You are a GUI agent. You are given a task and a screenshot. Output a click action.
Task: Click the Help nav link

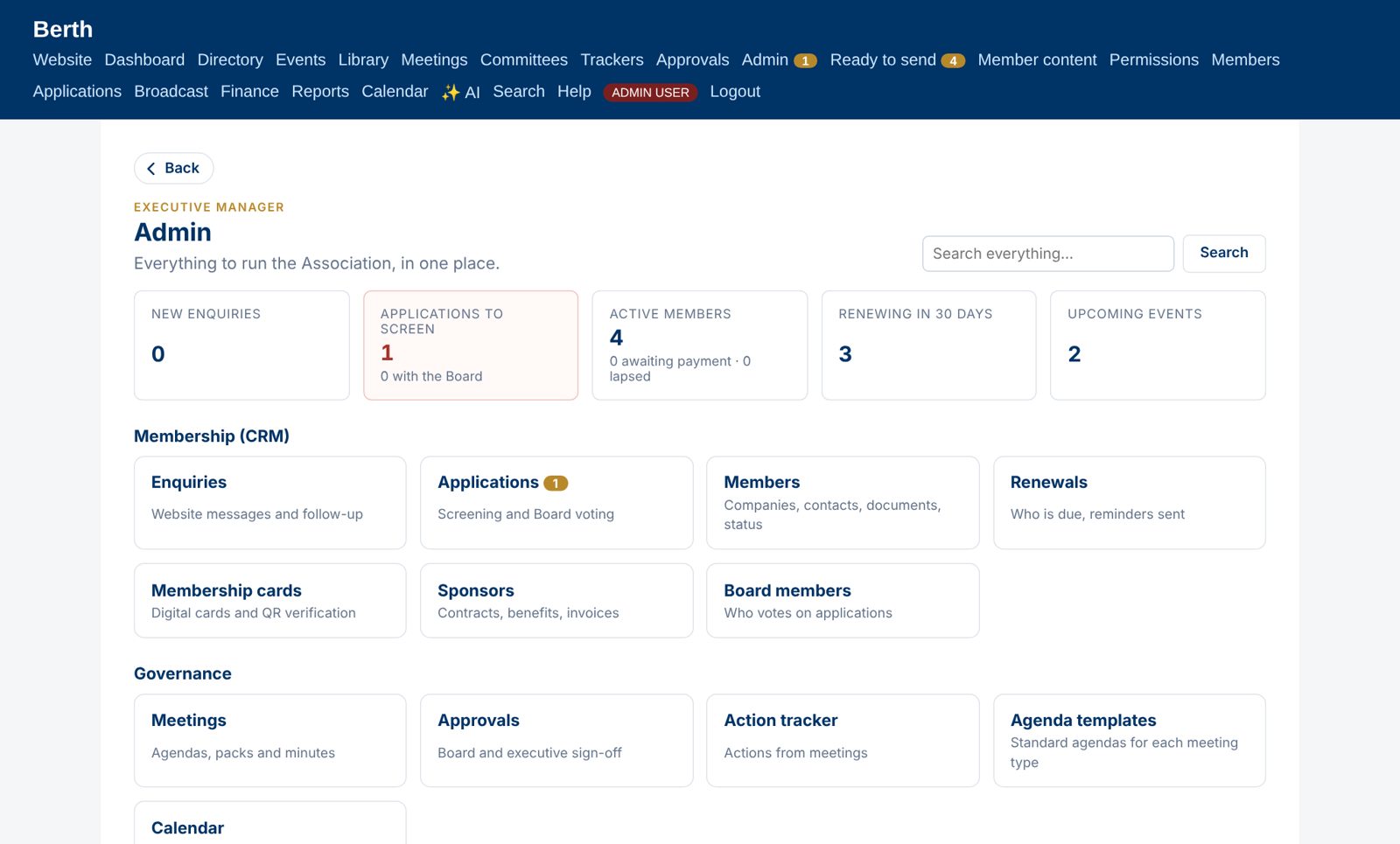click(574, 91)
